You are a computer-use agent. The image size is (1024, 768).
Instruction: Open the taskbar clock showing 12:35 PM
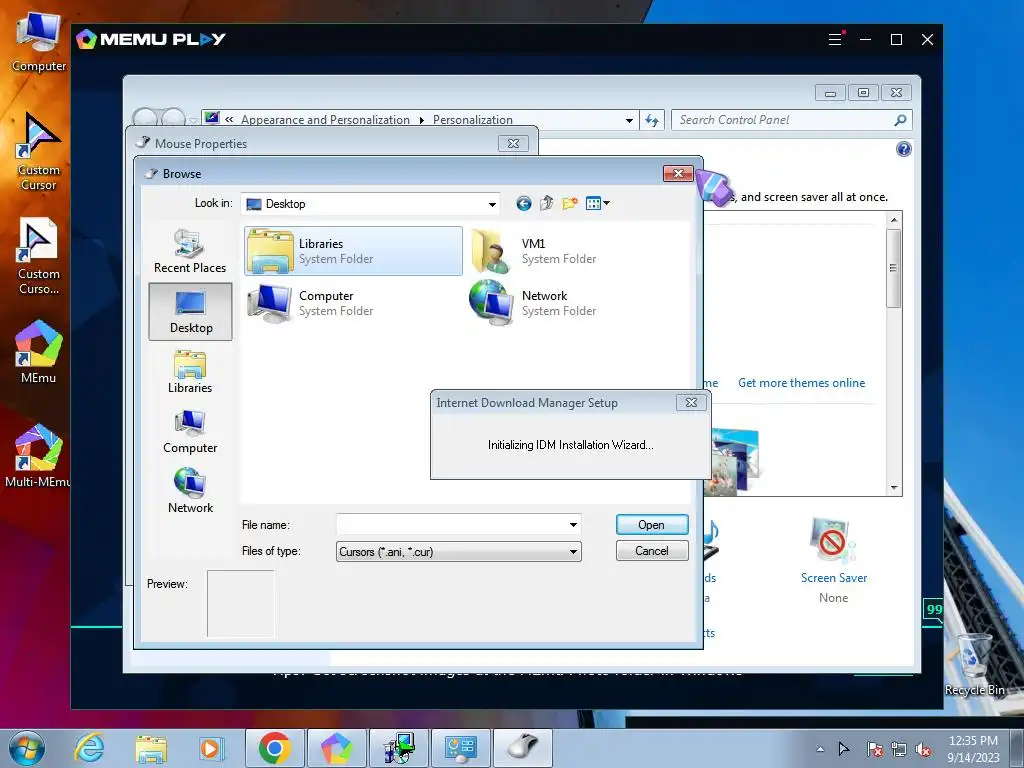pyautogui.click(x=973, y=749)
